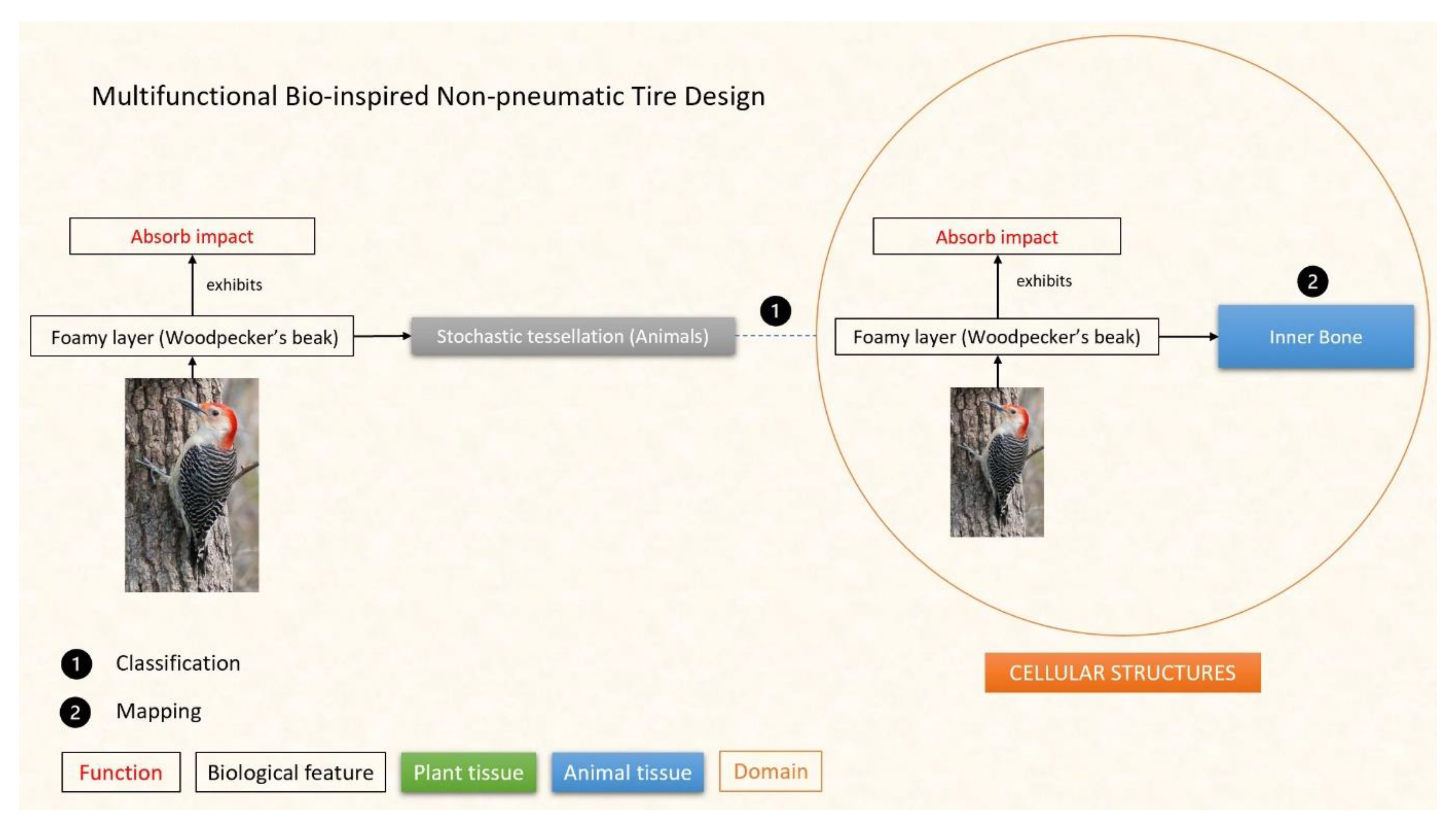Click the Classification legend number 1 circle
The width and height of the screenshot is (1456, 825).
coord(77,664)
